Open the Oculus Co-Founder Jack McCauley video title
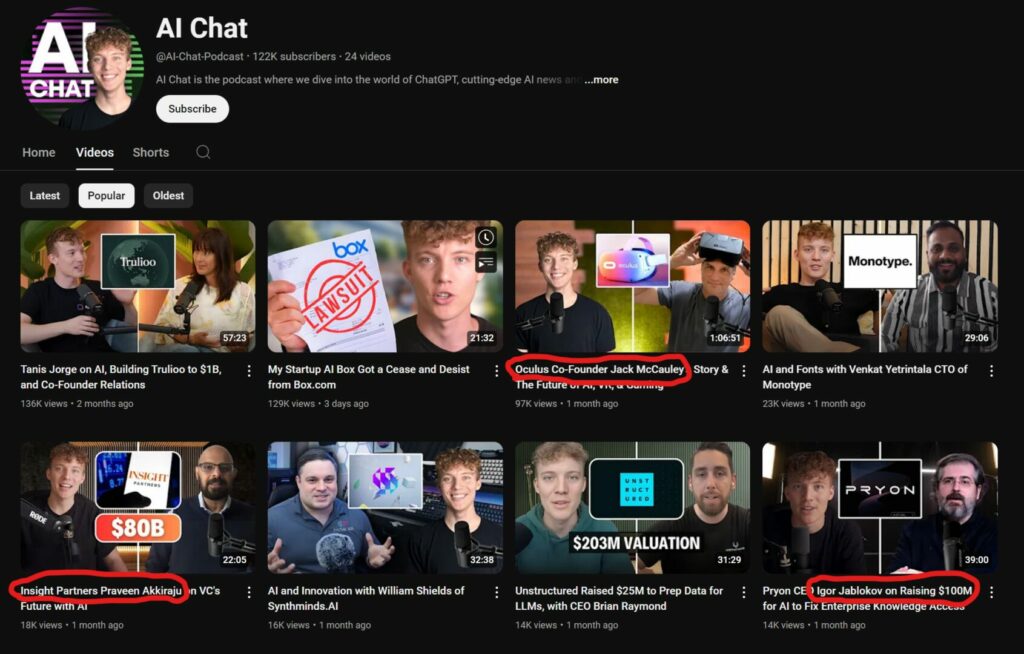The image size is (1024, 654). click(x=600, y=370)
